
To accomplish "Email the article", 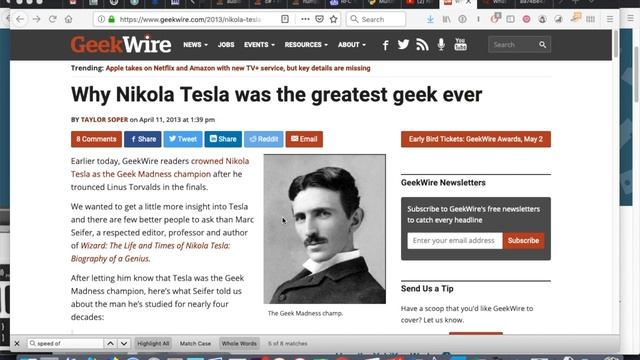I will (304, 139).
